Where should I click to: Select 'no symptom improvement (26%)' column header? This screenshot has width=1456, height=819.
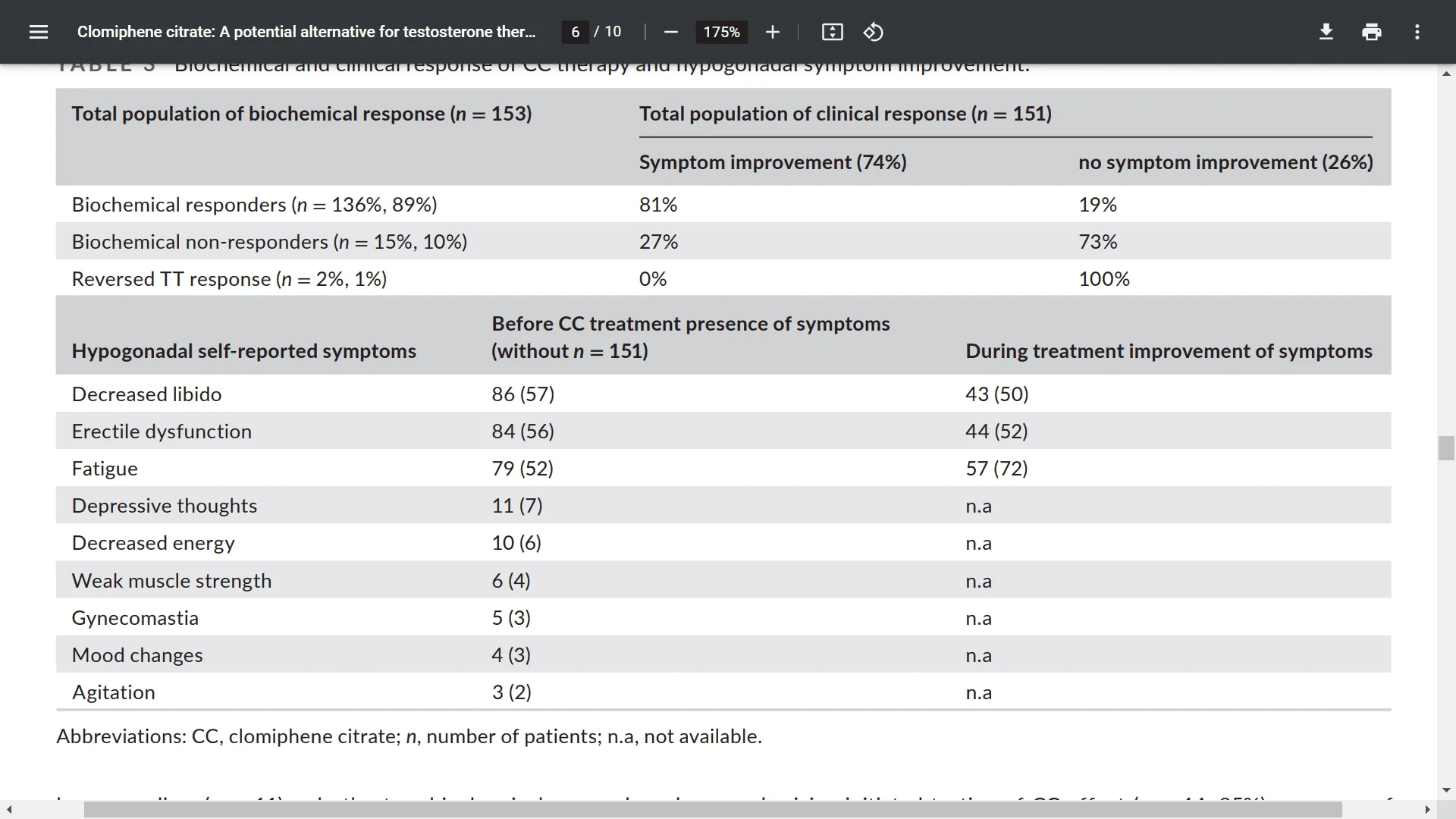pyautogui.click(x=1225, y=162)
